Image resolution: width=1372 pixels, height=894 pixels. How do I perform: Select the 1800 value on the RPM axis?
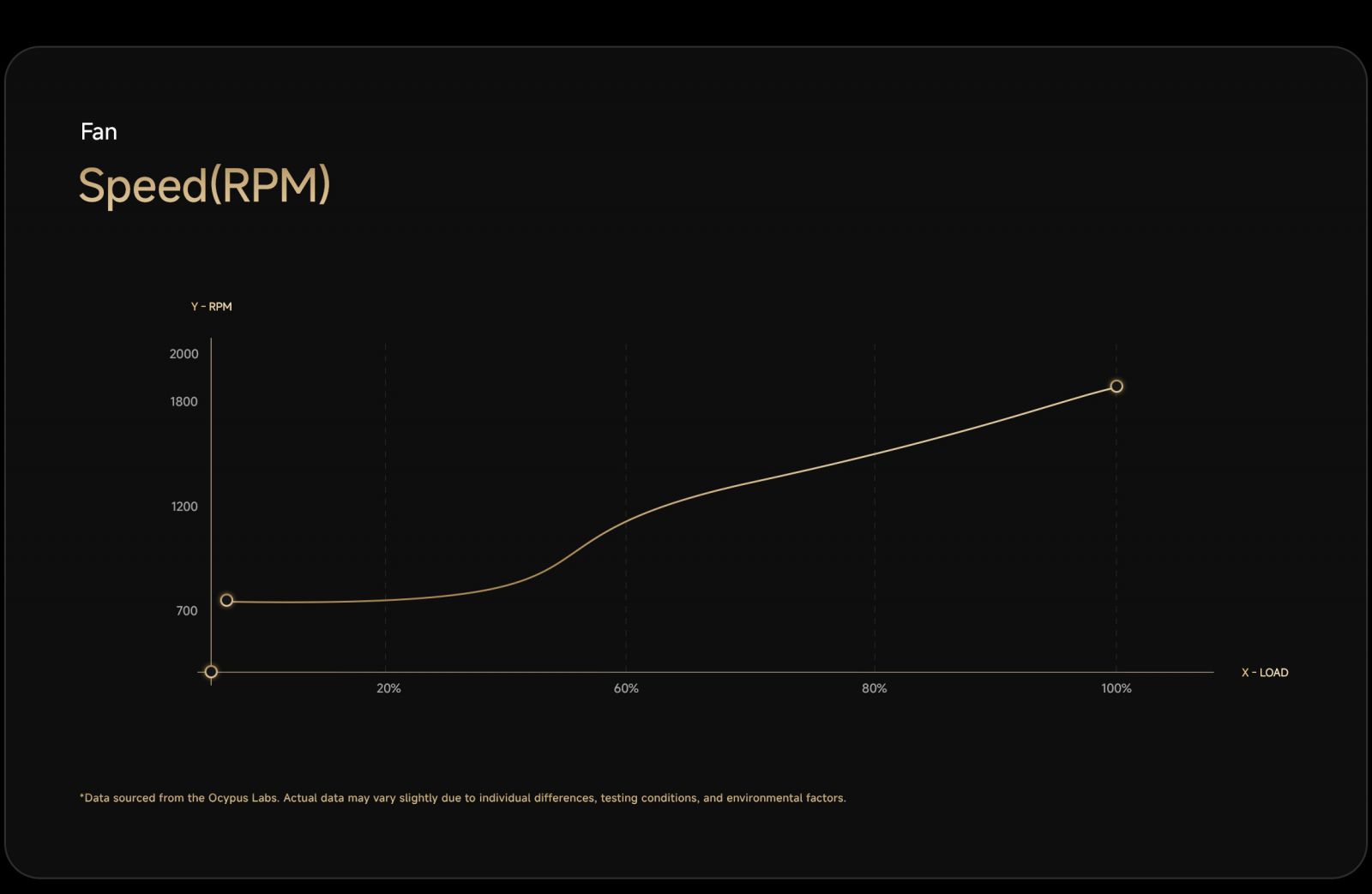(x=184, y=402)
